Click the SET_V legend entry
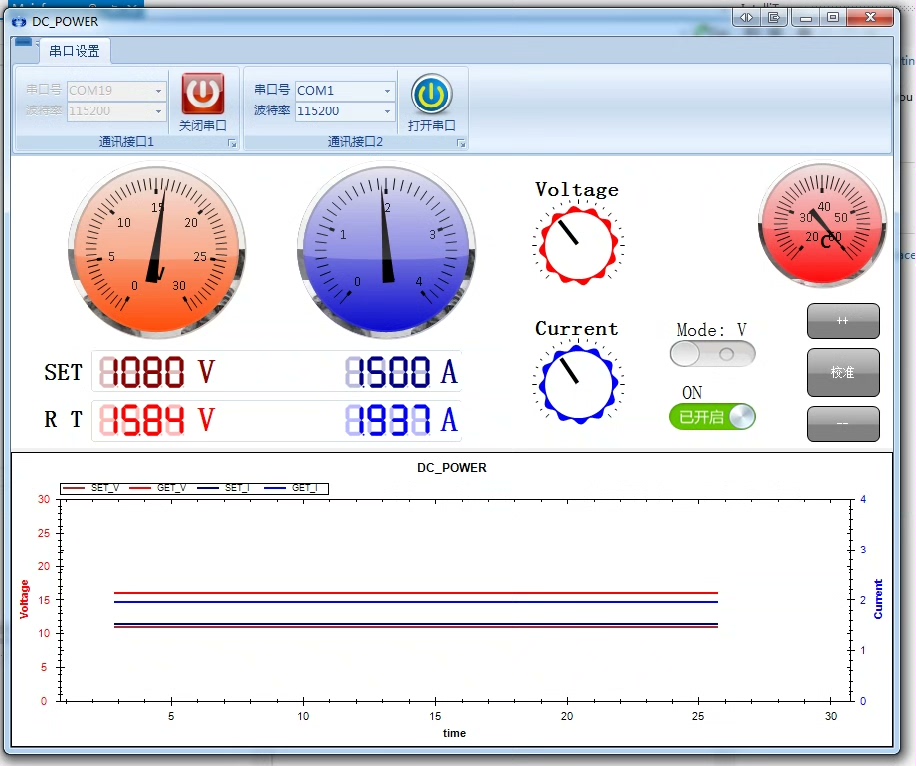This screenshot has height=766, width=916. click(91, 488)
